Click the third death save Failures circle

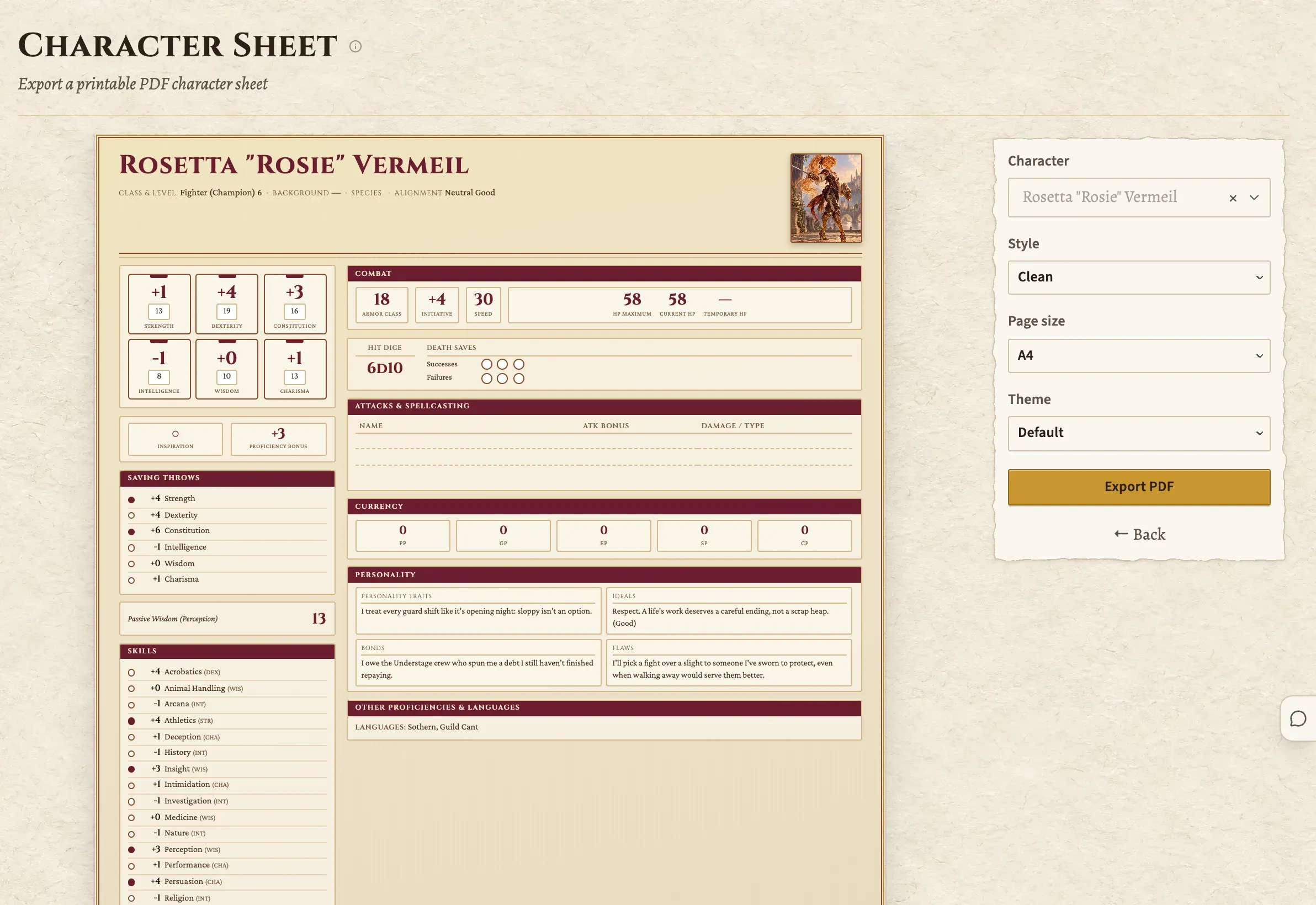pos(518,378)
